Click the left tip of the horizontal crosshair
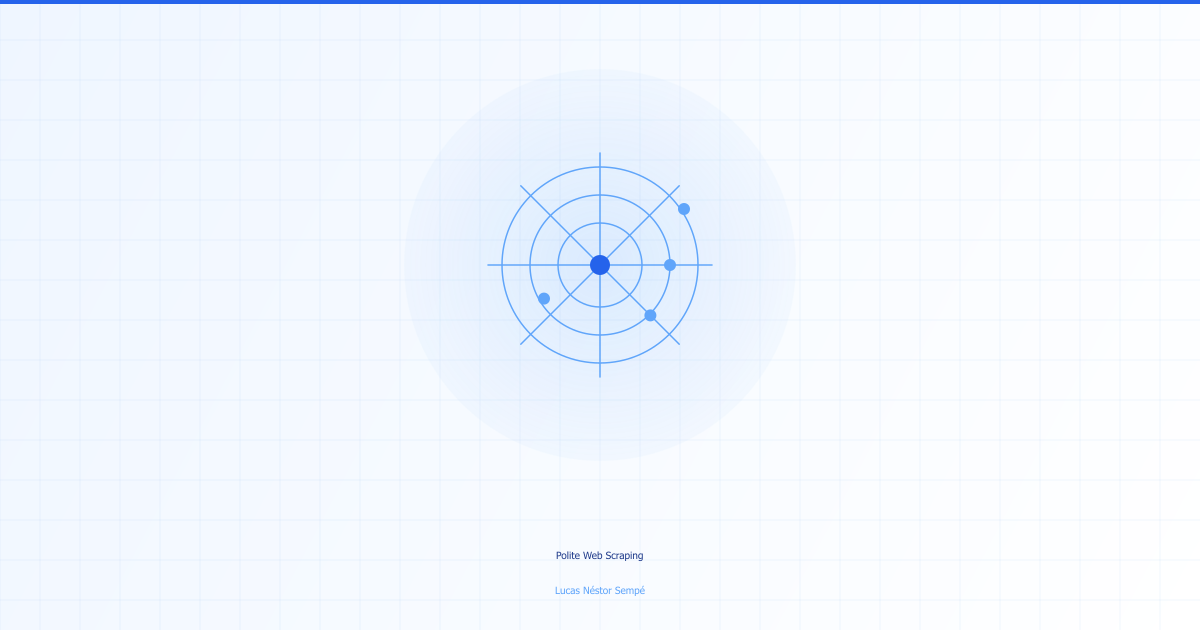The width and height of the screenshot is (1200, 630). point(489,265)
